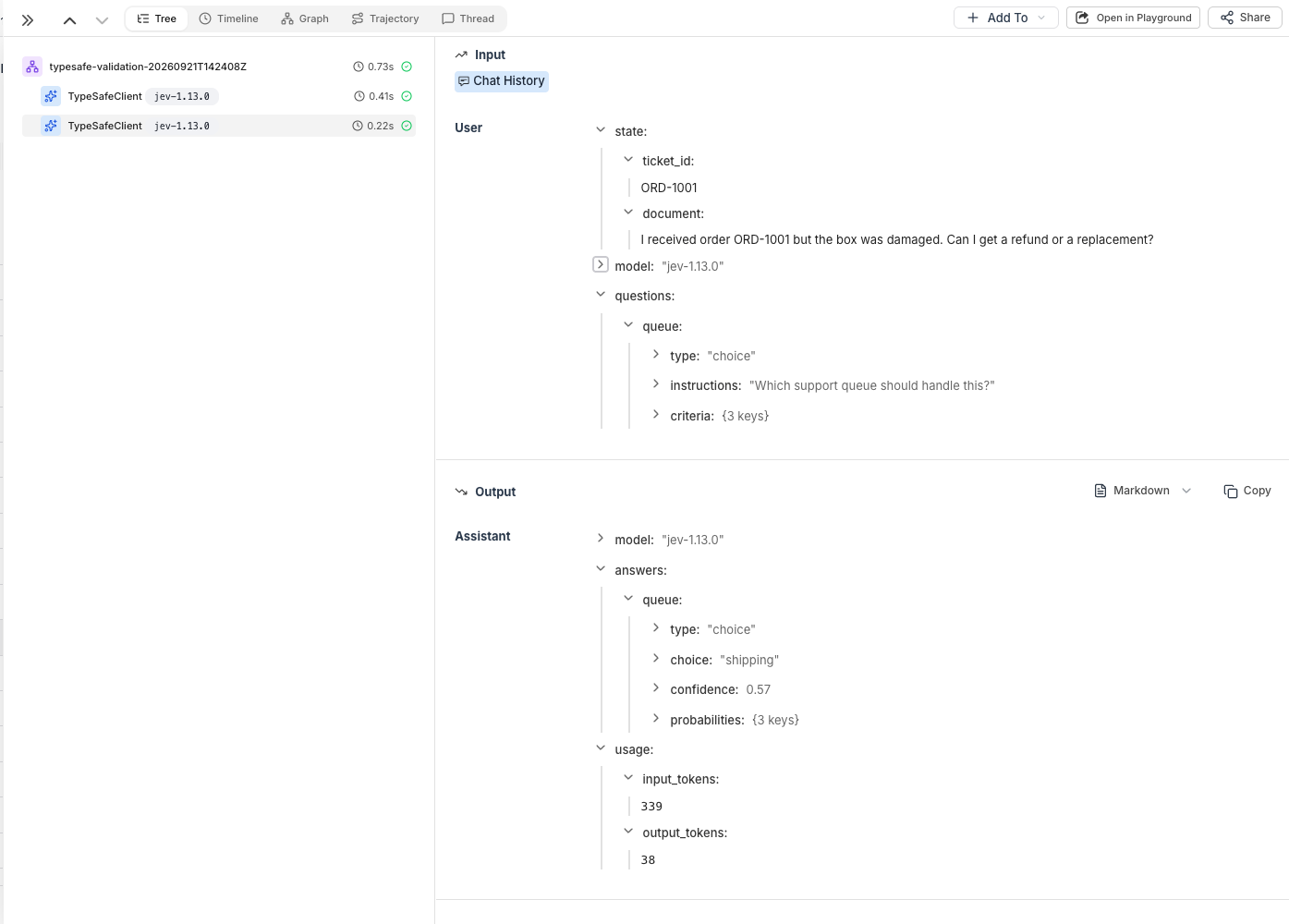
Task: Click the Output section icon
Action: tap(461, 492)
